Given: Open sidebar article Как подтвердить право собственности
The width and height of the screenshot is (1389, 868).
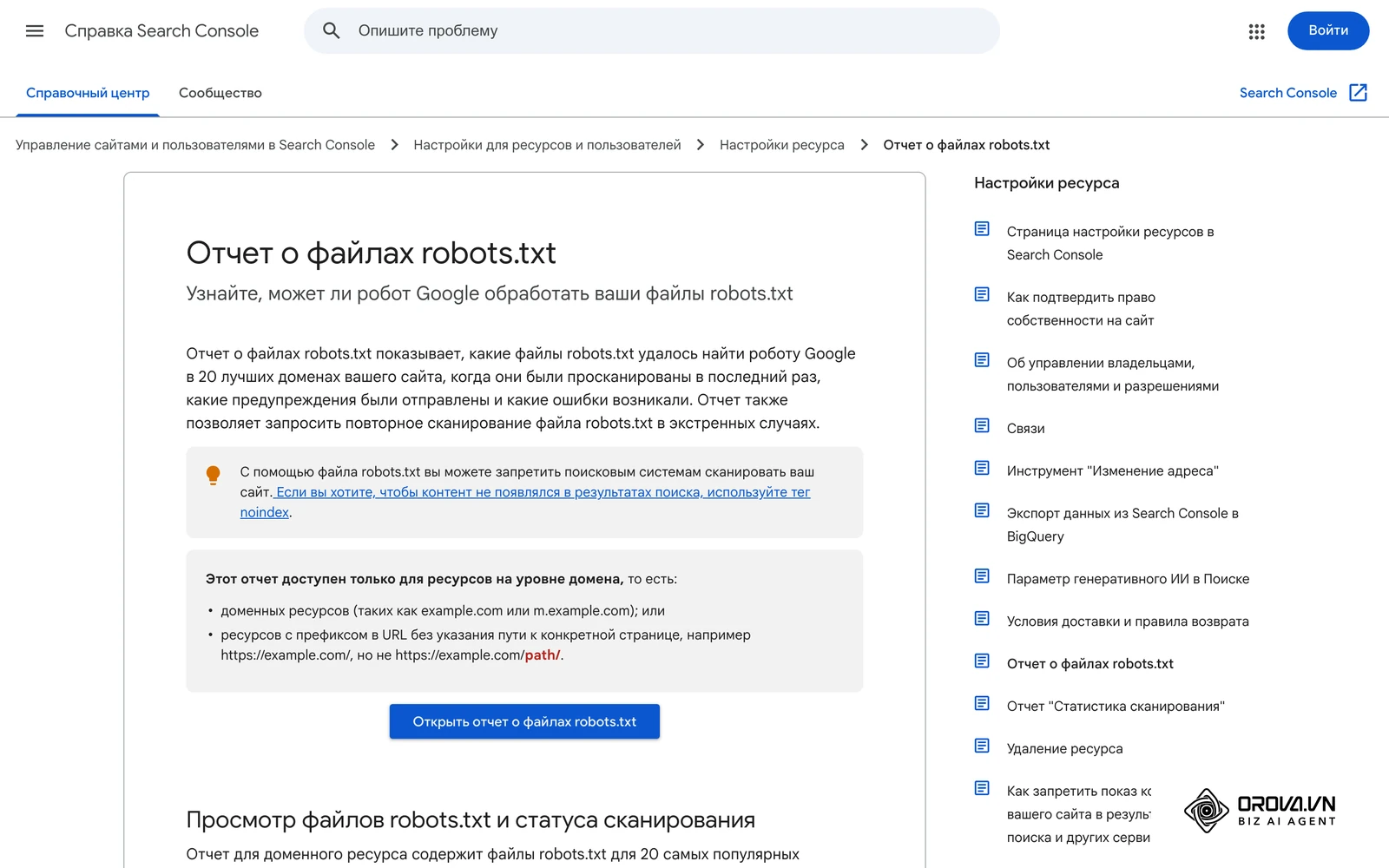Looking at the screenshot, I should coord(1081,309).
